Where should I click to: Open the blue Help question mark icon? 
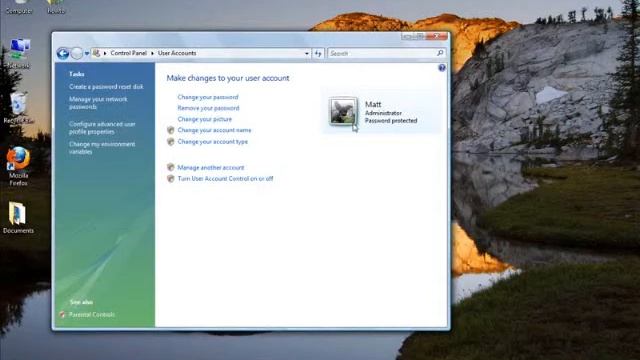pos(442,68)
